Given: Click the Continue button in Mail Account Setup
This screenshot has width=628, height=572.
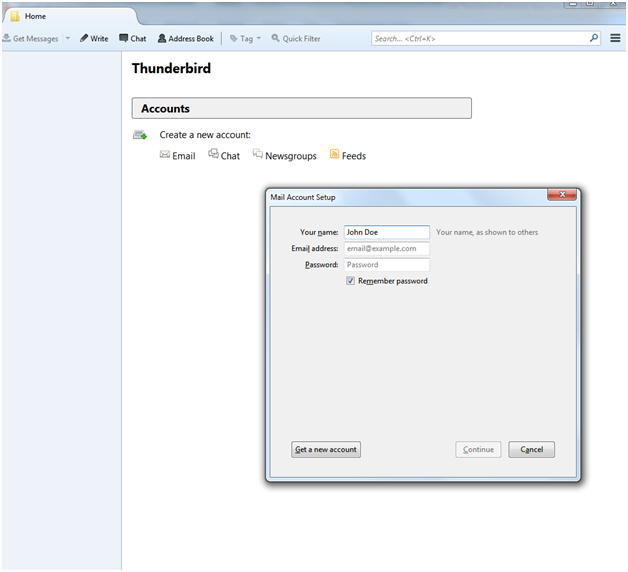Looking at the screenshot, I should (x=478, y=449).
